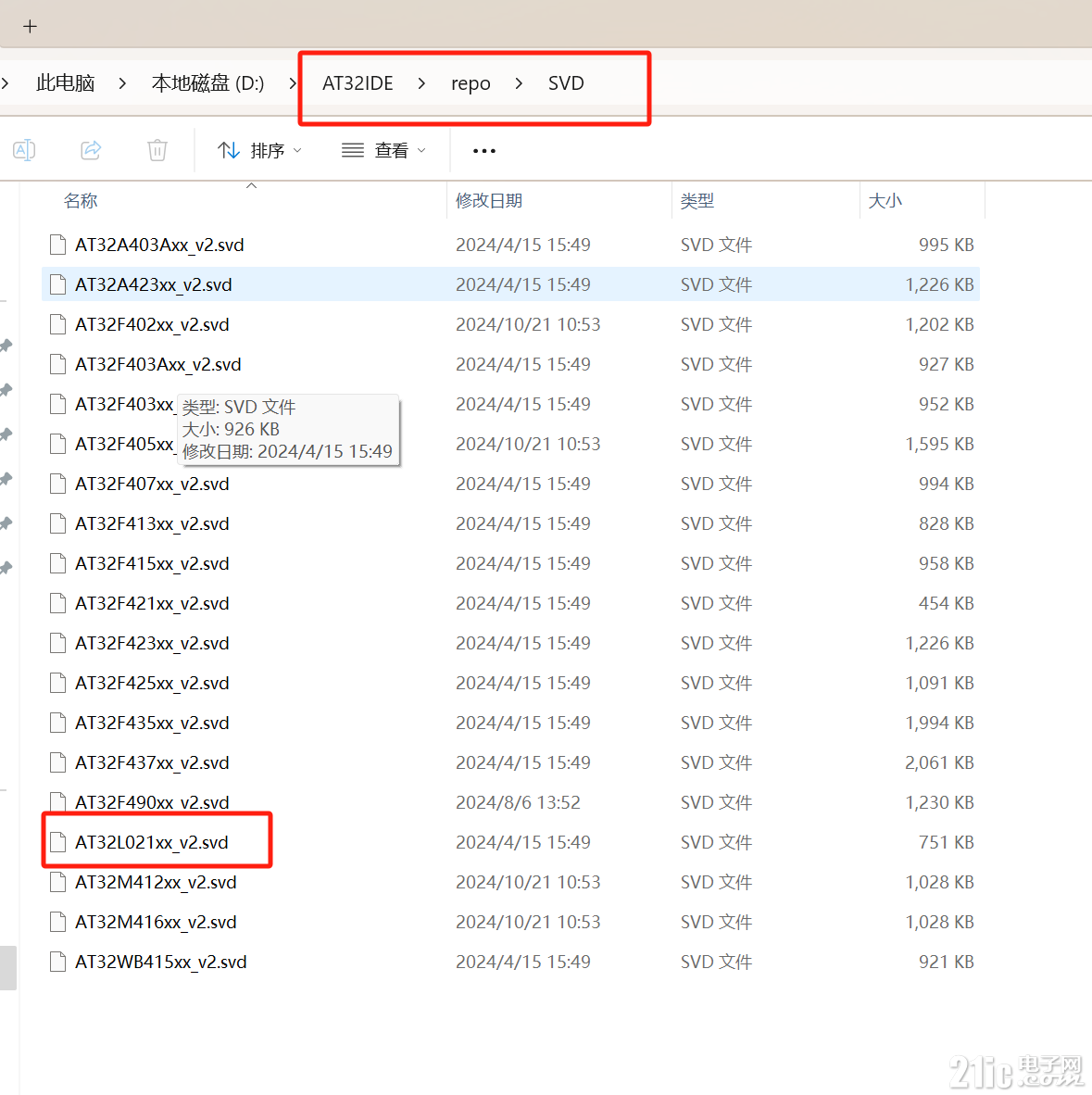Expand the chevron between repo and SVD

[519, 83]
